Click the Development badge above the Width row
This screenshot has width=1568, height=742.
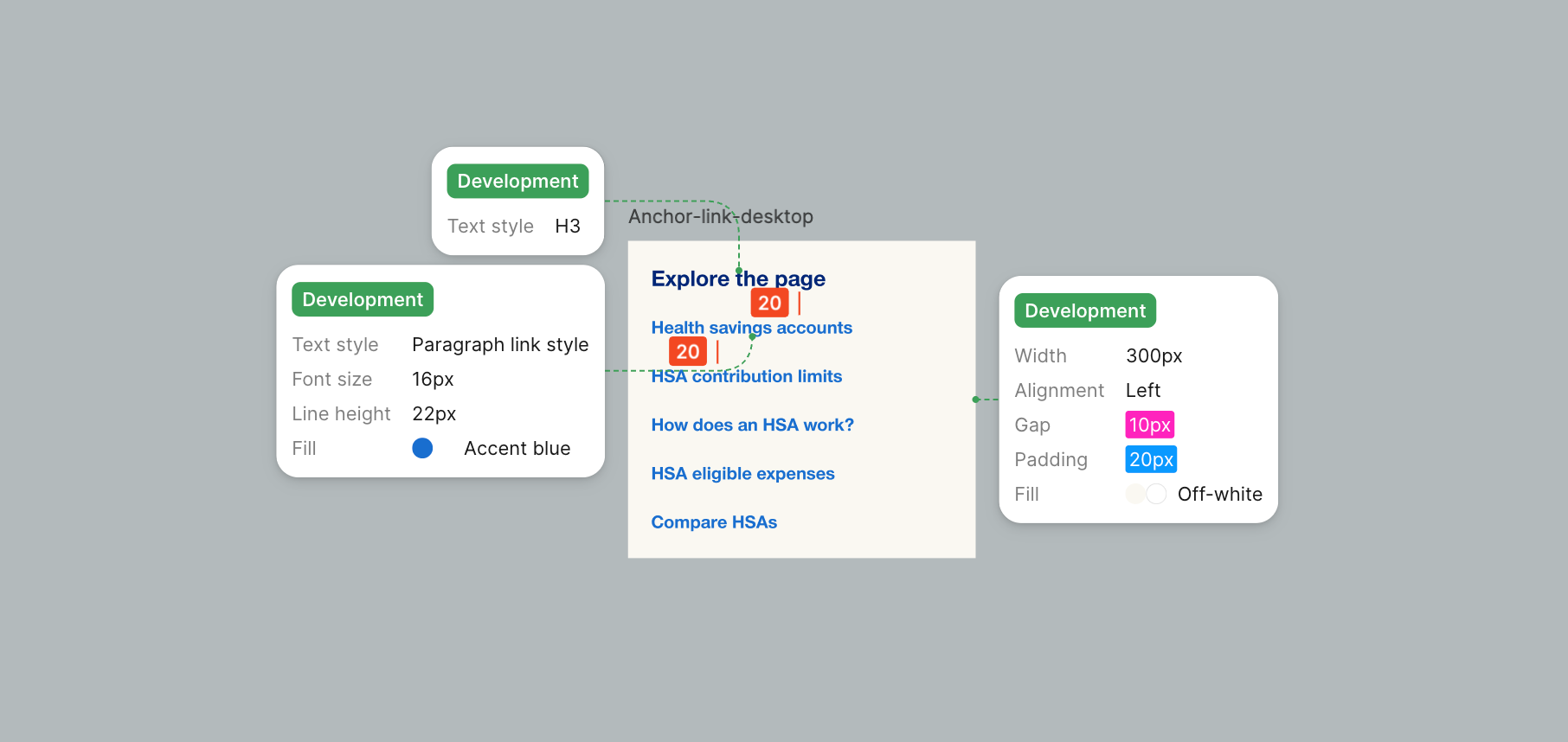[1084, 311]
